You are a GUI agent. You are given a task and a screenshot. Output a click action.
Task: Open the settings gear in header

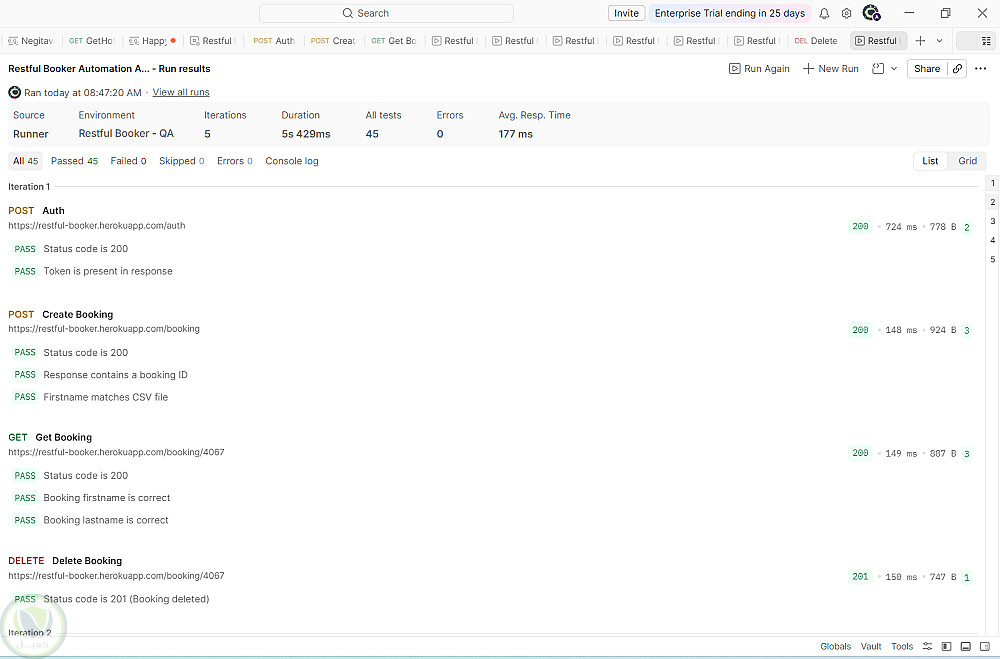[x=846, y=13]
